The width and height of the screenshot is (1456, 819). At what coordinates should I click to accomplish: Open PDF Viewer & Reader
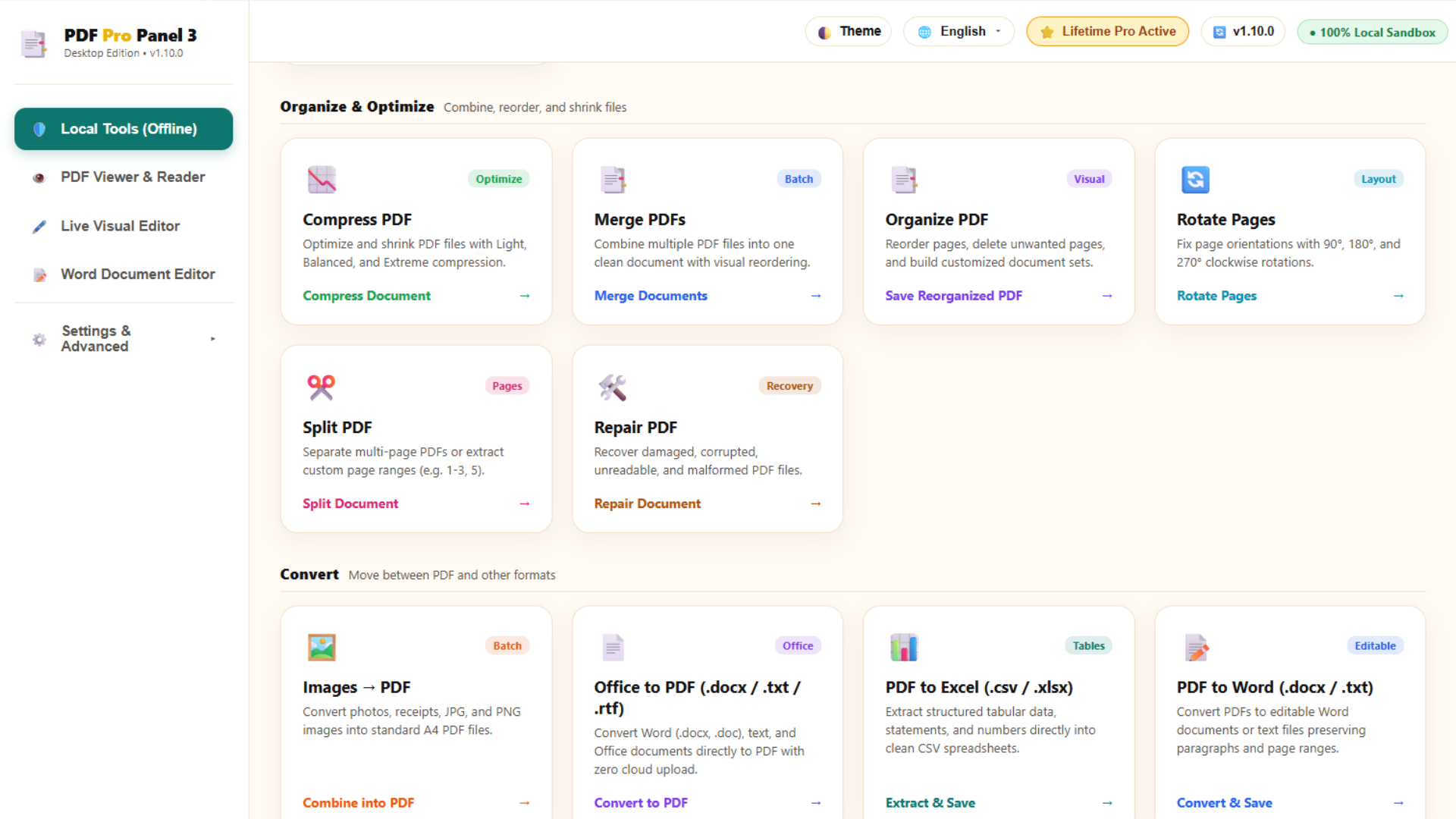click(124, 177)
